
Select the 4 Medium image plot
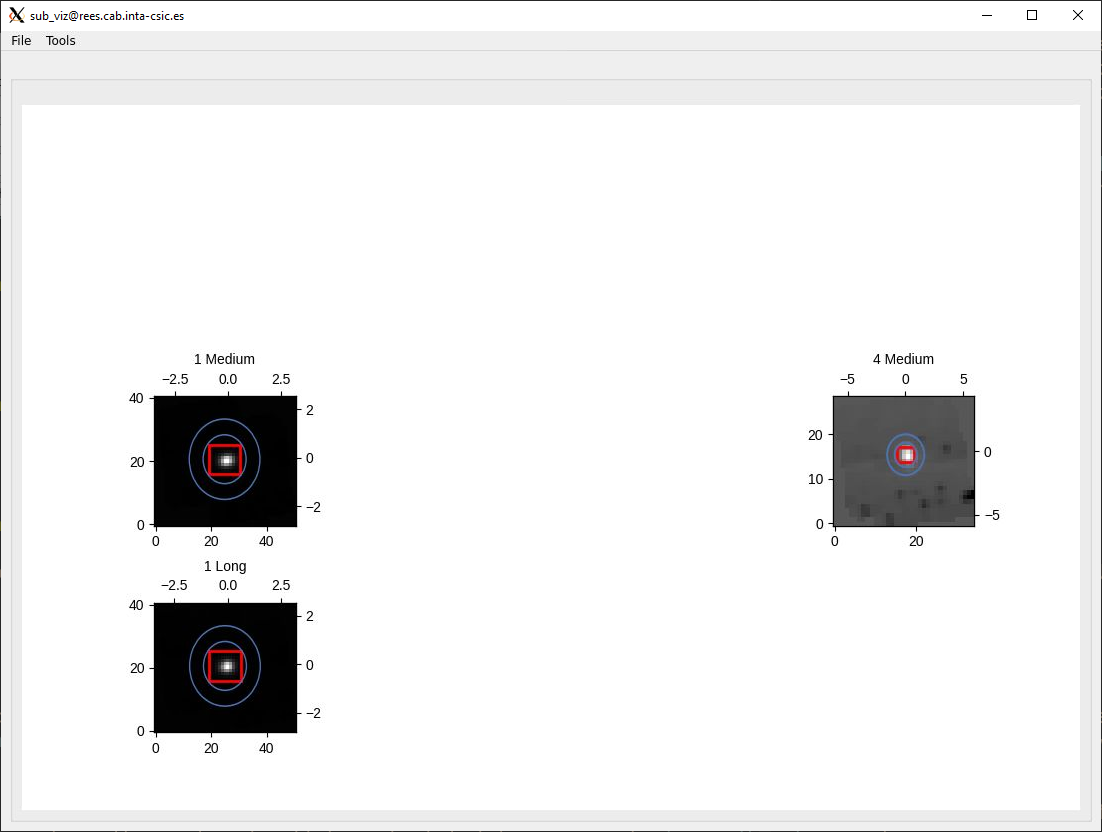[904, 461]
